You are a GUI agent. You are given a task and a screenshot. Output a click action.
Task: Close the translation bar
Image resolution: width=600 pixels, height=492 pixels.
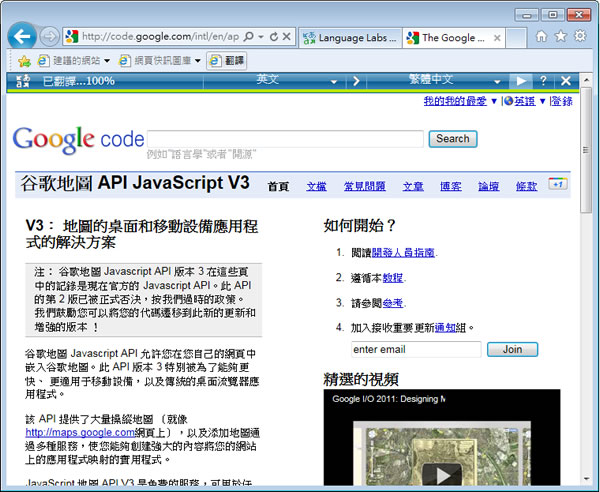tap(566, 81)
